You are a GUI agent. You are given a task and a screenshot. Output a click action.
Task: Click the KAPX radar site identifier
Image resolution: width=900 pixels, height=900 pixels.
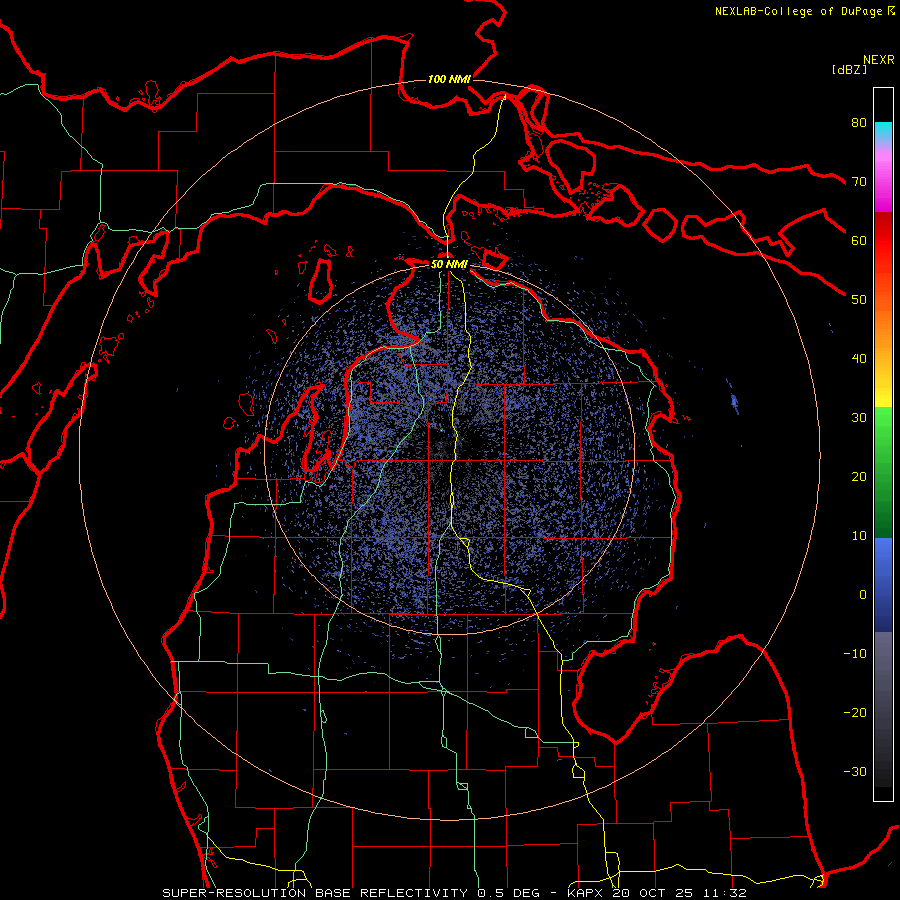(x=587, y=893)
